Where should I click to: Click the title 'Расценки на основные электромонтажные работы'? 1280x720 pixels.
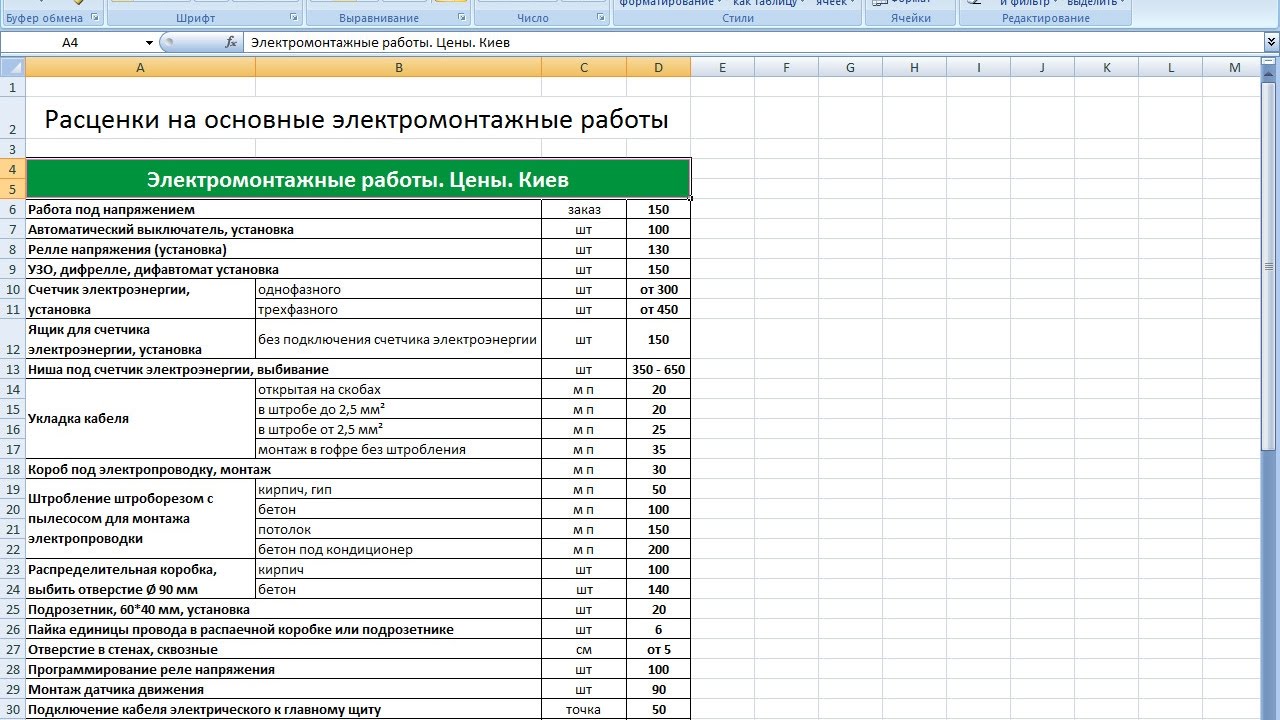click(x=356, y=120)
